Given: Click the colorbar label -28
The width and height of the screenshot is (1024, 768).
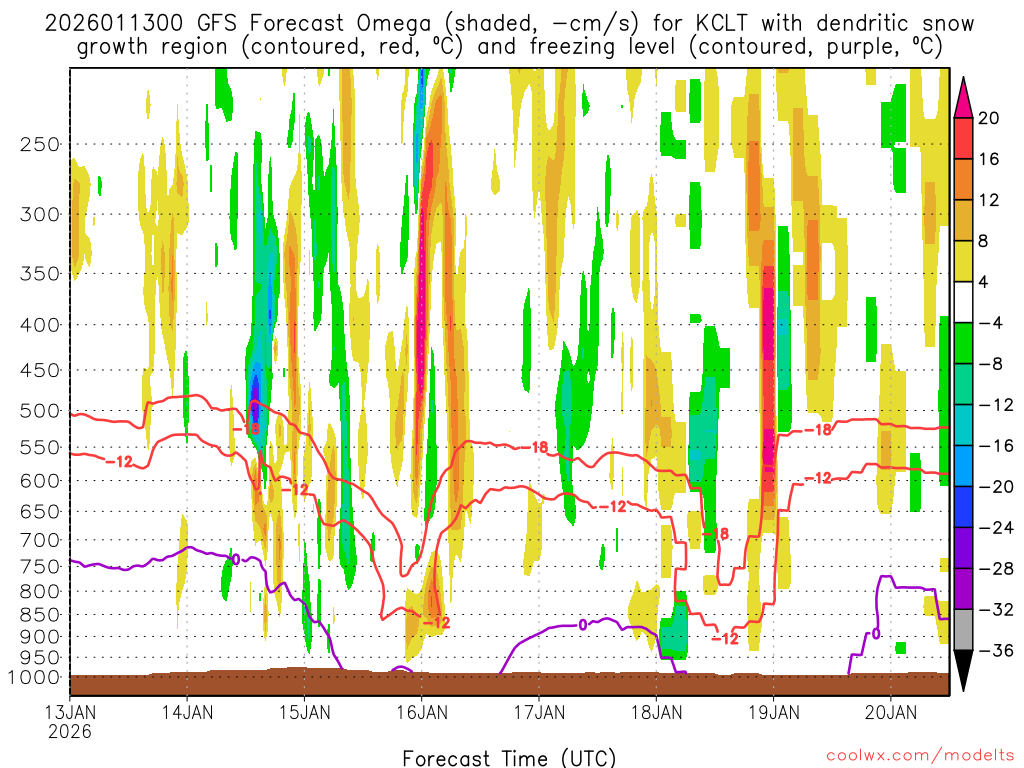Looking at the screenshot, I should tap(995, 569).
